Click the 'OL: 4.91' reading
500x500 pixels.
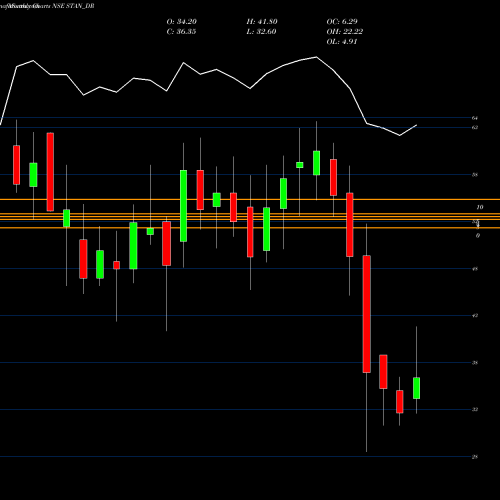(x=342, y=42)
